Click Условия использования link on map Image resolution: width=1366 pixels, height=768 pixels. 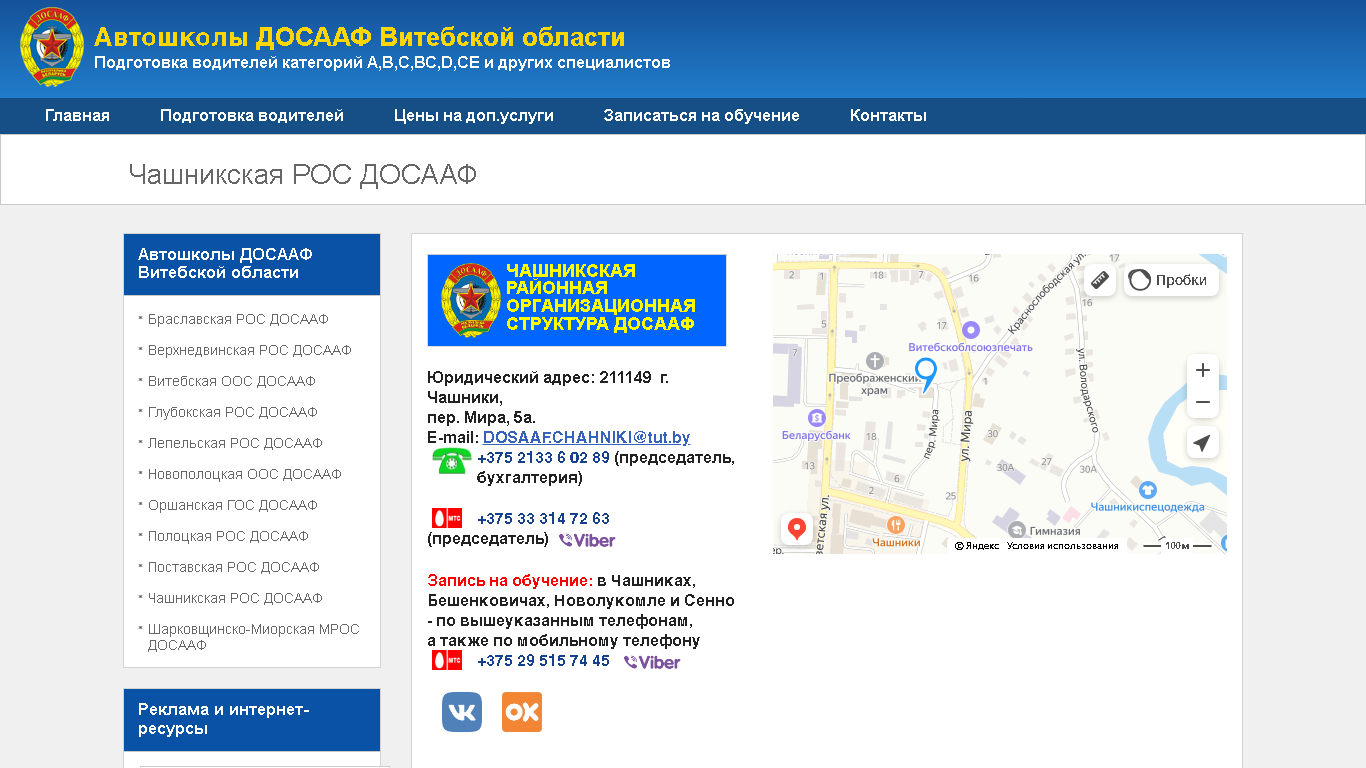point(1062,546)
